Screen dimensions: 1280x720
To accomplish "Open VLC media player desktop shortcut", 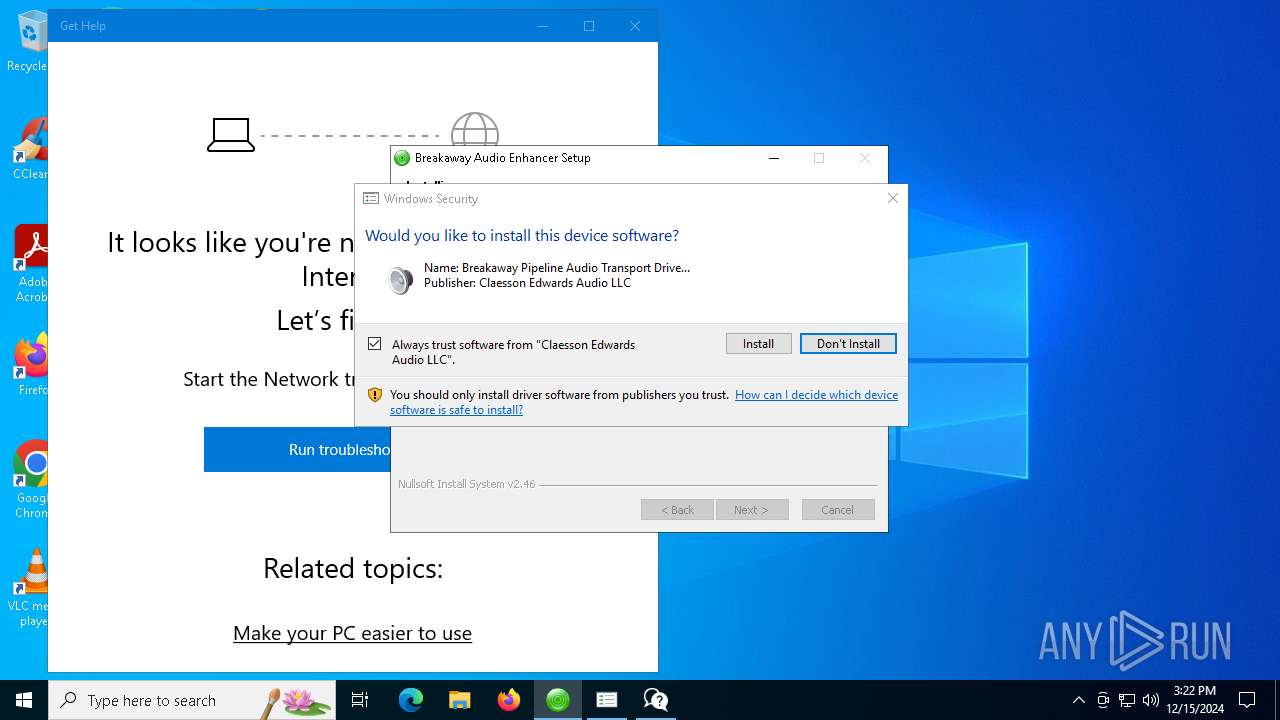I will pyautogui.click(x=30, y=588).
